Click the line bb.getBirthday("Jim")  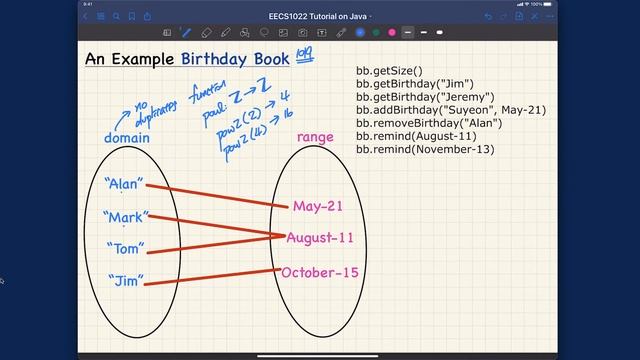coord(415,84)
